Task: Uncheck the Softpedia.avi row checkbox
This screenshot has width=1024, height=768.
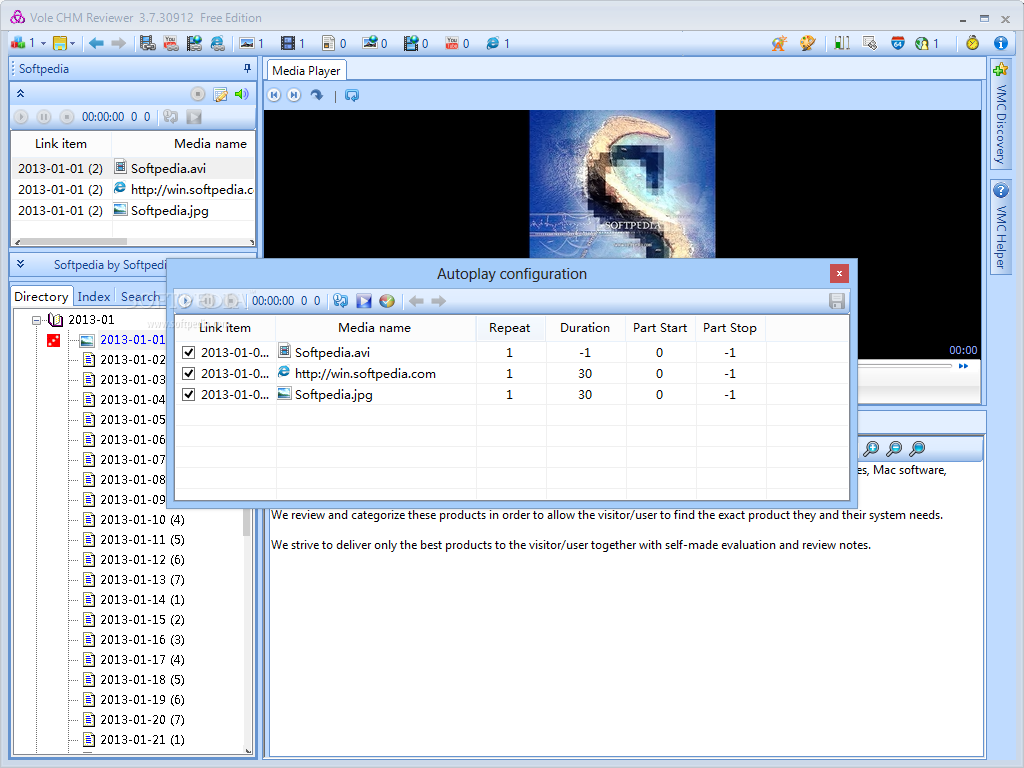Action: point(189,353)
